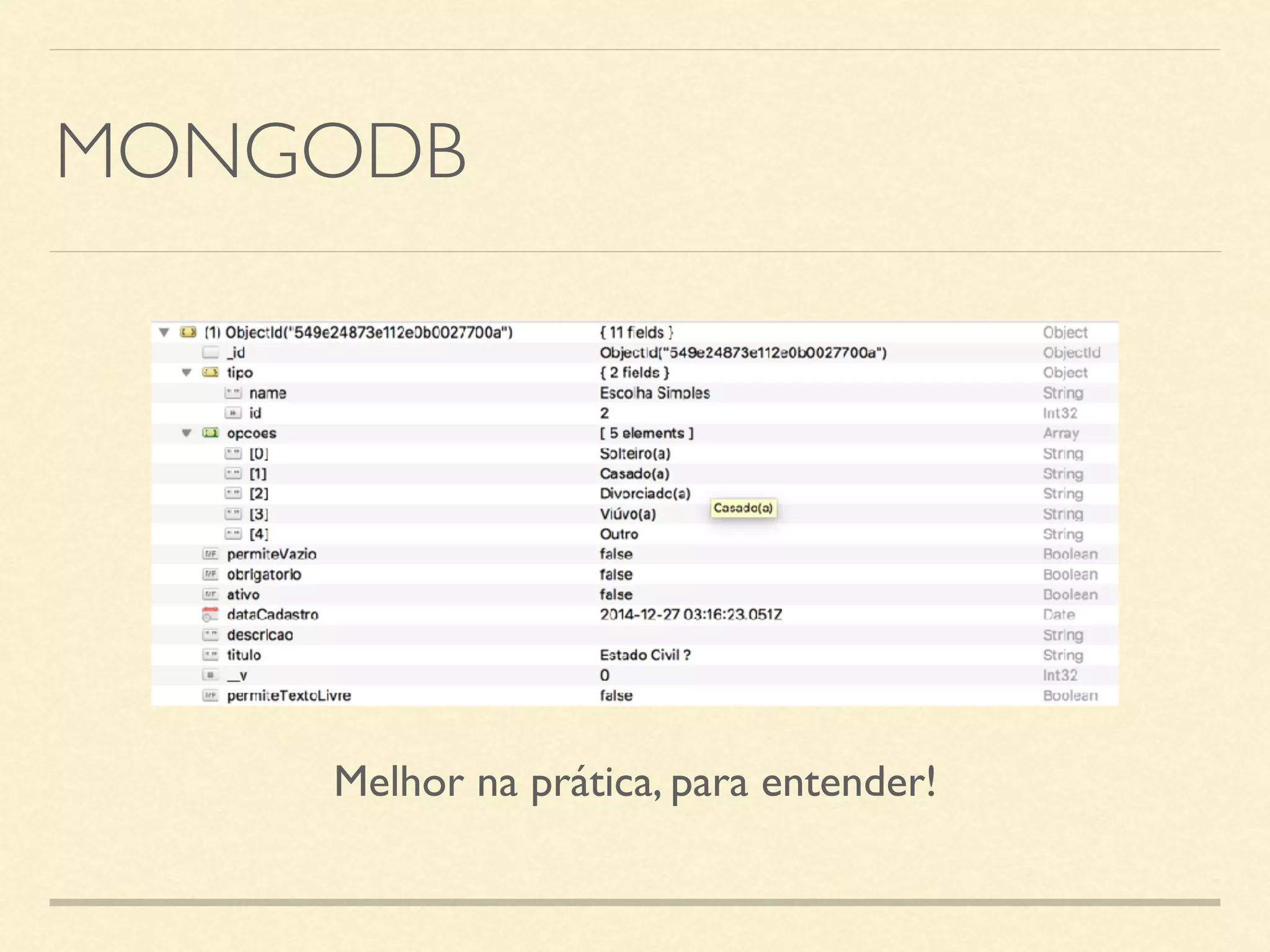Select the permiteVazio field row
This screenshot has width=1270, height=952.
click(635, 554)
